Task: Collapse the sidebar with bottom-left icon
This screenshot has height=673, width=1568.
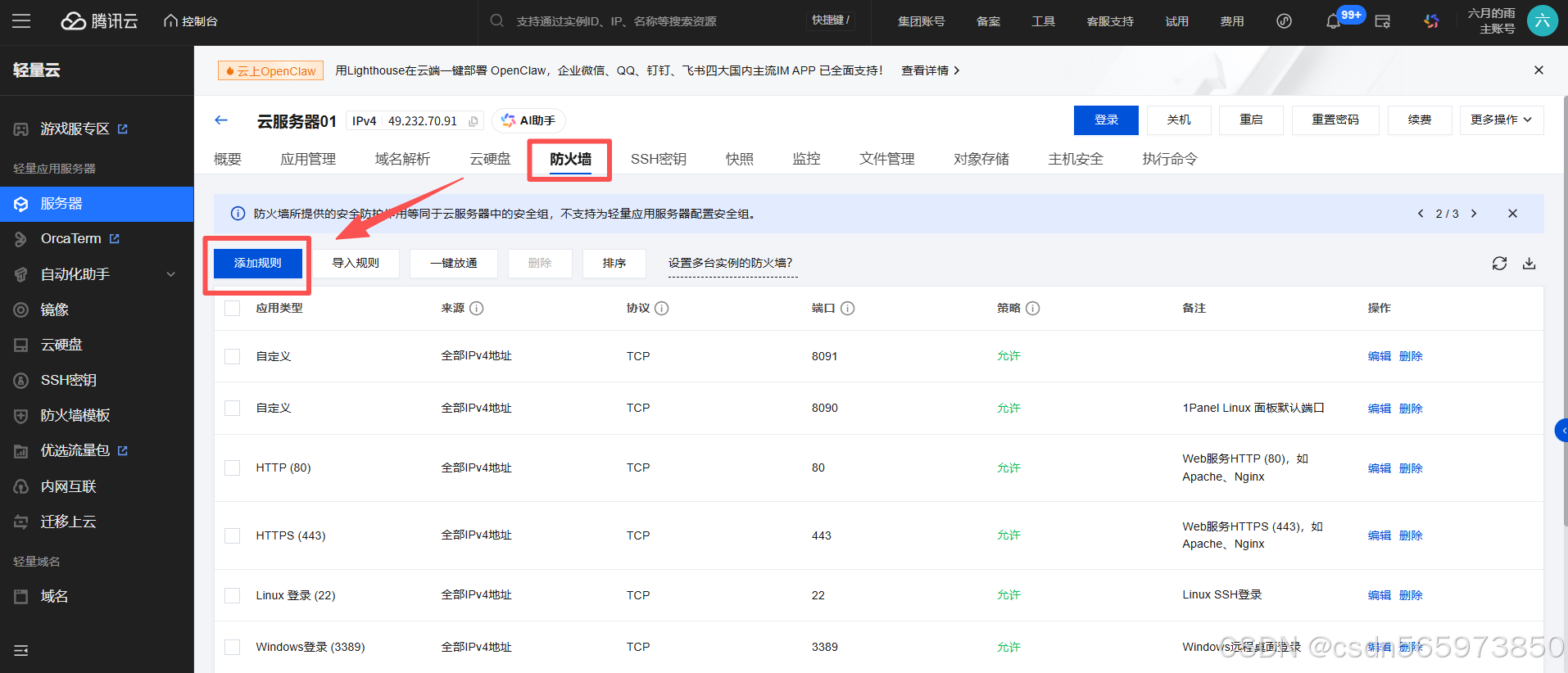Action: [x=21, y=650]
